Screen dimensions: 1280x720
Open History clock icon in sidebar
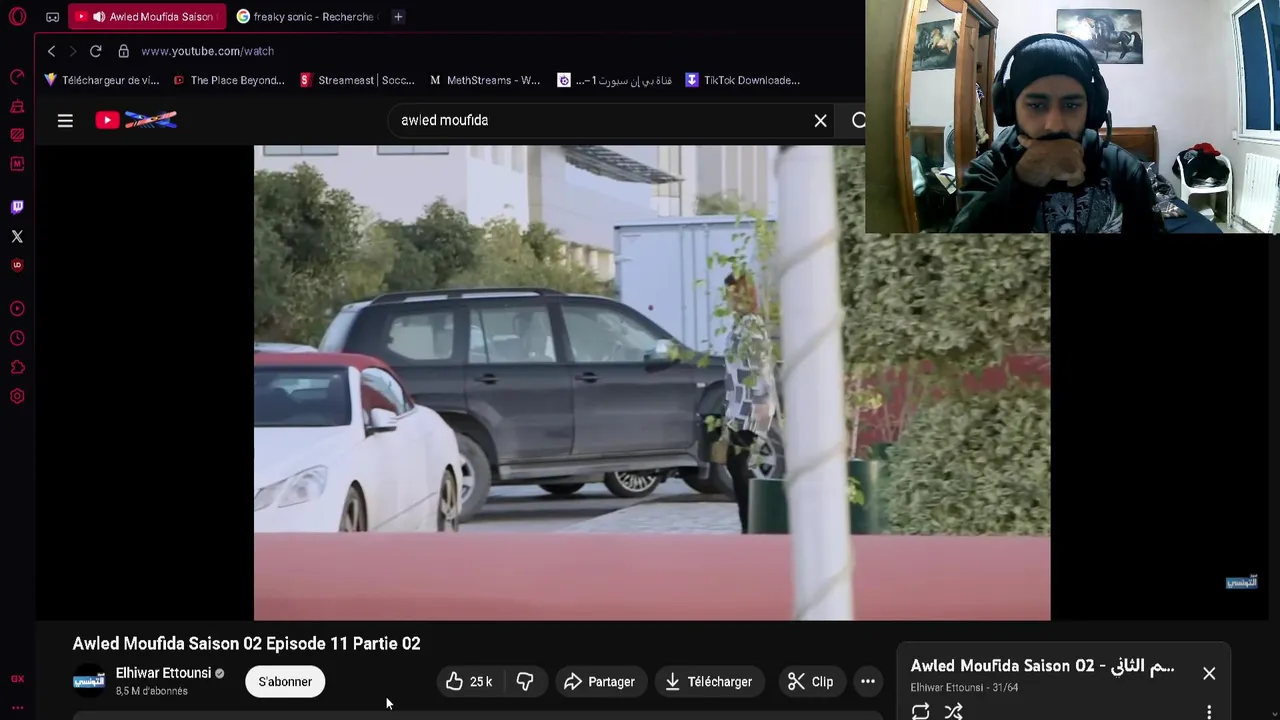(x=17, y=338)
